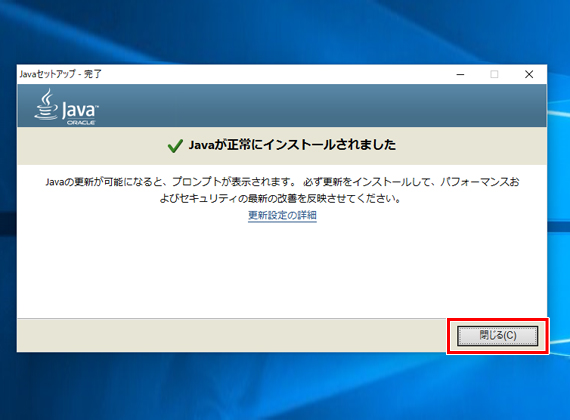Click the ORACLE text under the Java logo
Screen dimensions: 570x420
click(81, 123)
